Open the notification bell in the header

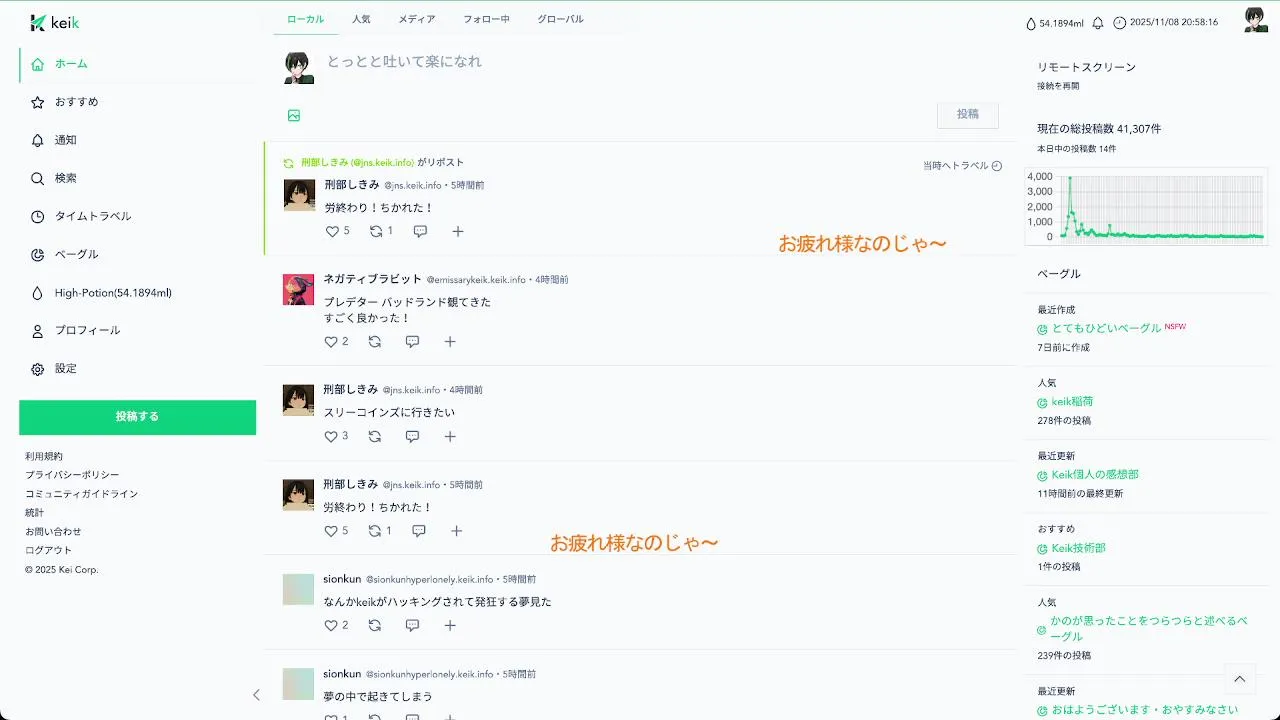[1098, 23]
